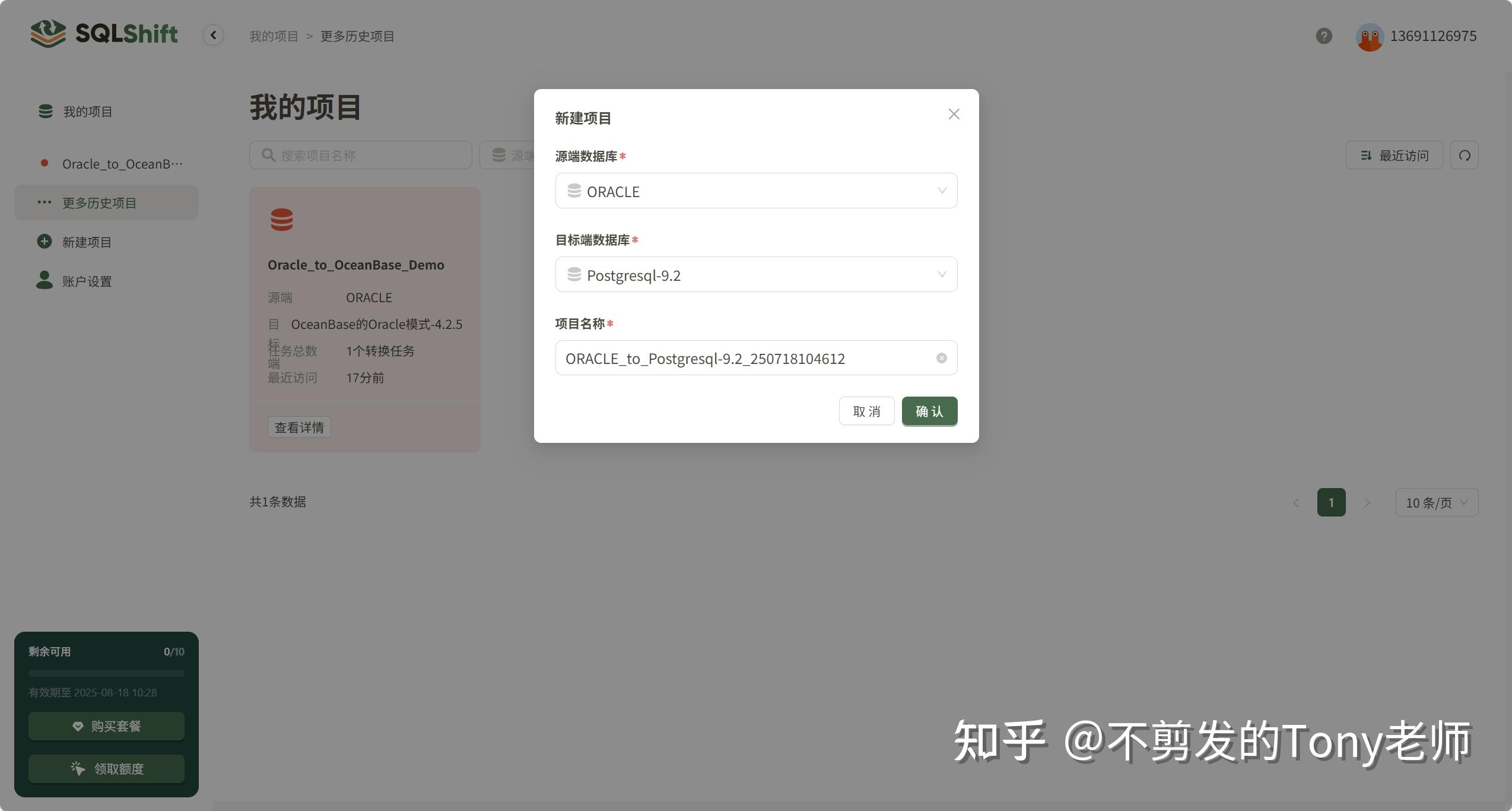Confirm the new project with 确认

(929, 411)
